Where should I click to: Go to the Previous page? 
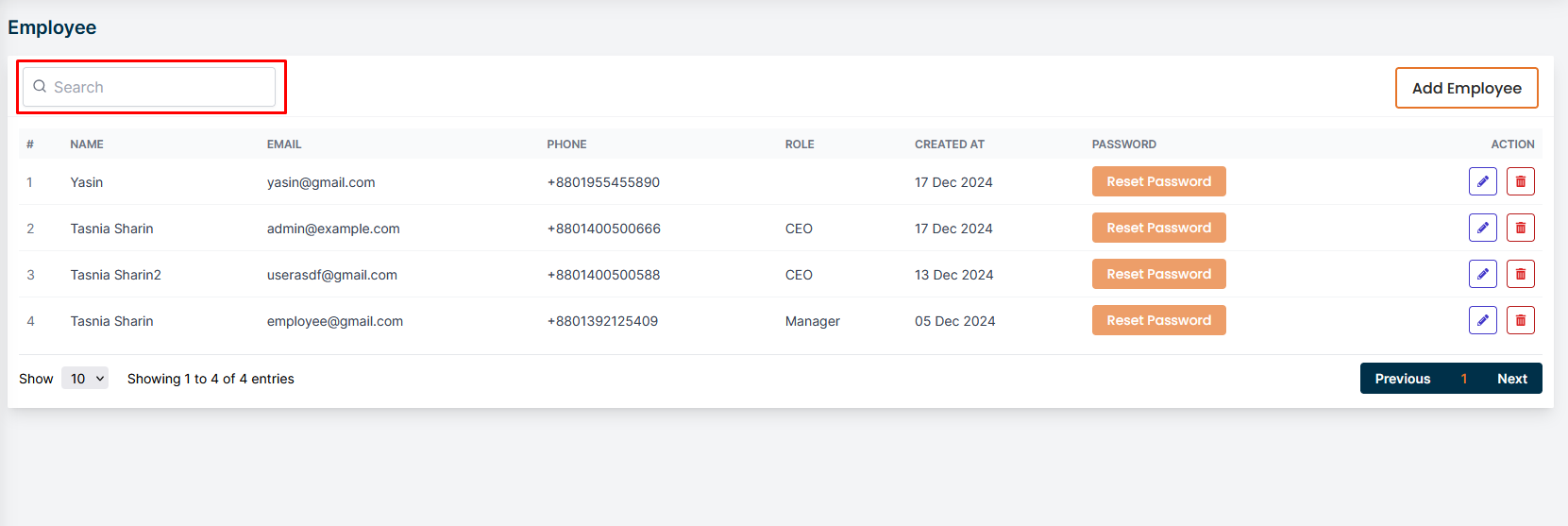1402,379
